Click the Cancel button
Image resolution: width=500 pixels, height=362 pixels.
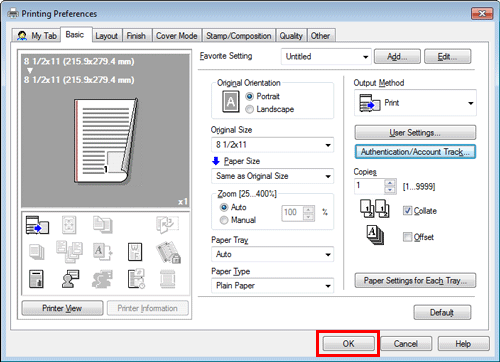pos(406,344)
